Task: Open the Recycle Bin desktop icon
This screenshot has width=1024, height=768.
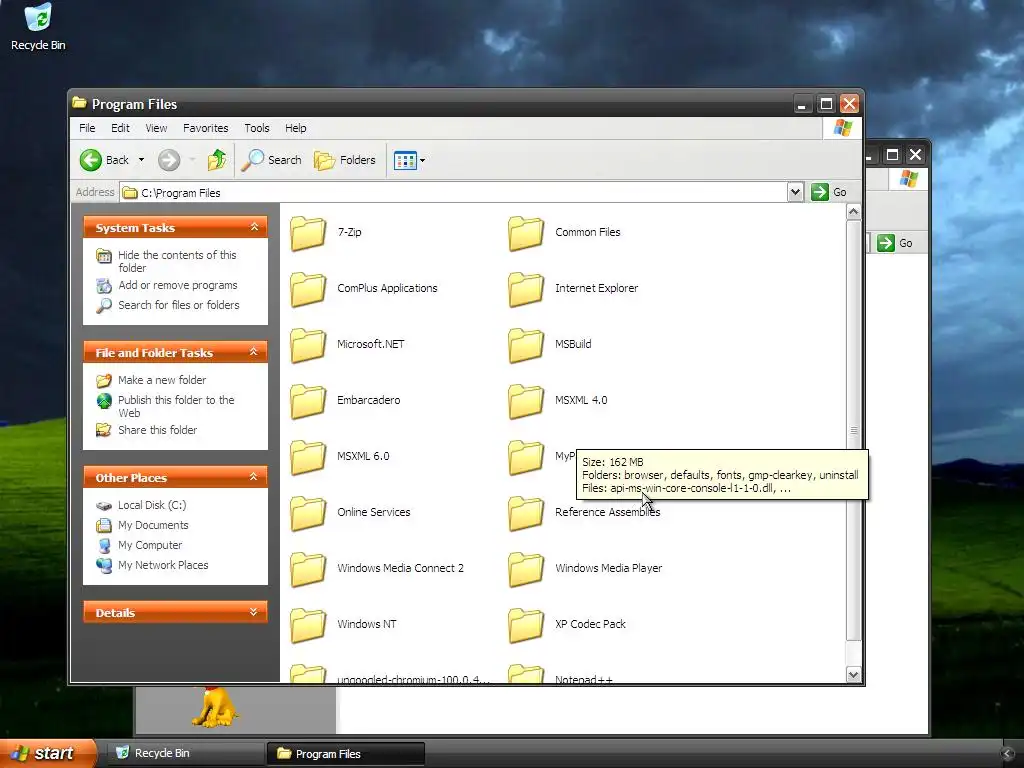Action: point(38,27)
